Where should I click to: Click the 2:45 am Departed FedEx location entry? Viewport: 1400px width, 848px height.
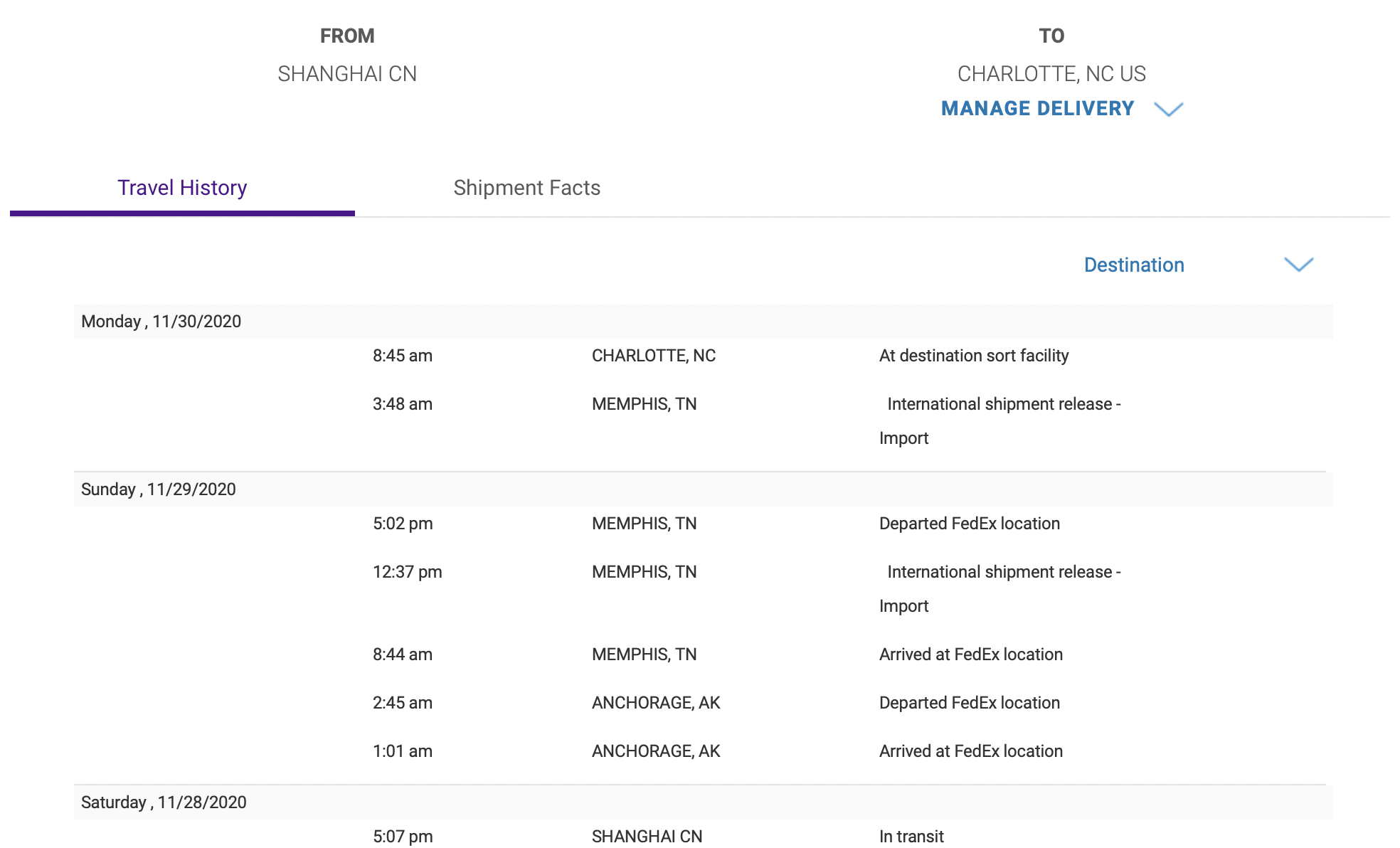click(969, 703)
